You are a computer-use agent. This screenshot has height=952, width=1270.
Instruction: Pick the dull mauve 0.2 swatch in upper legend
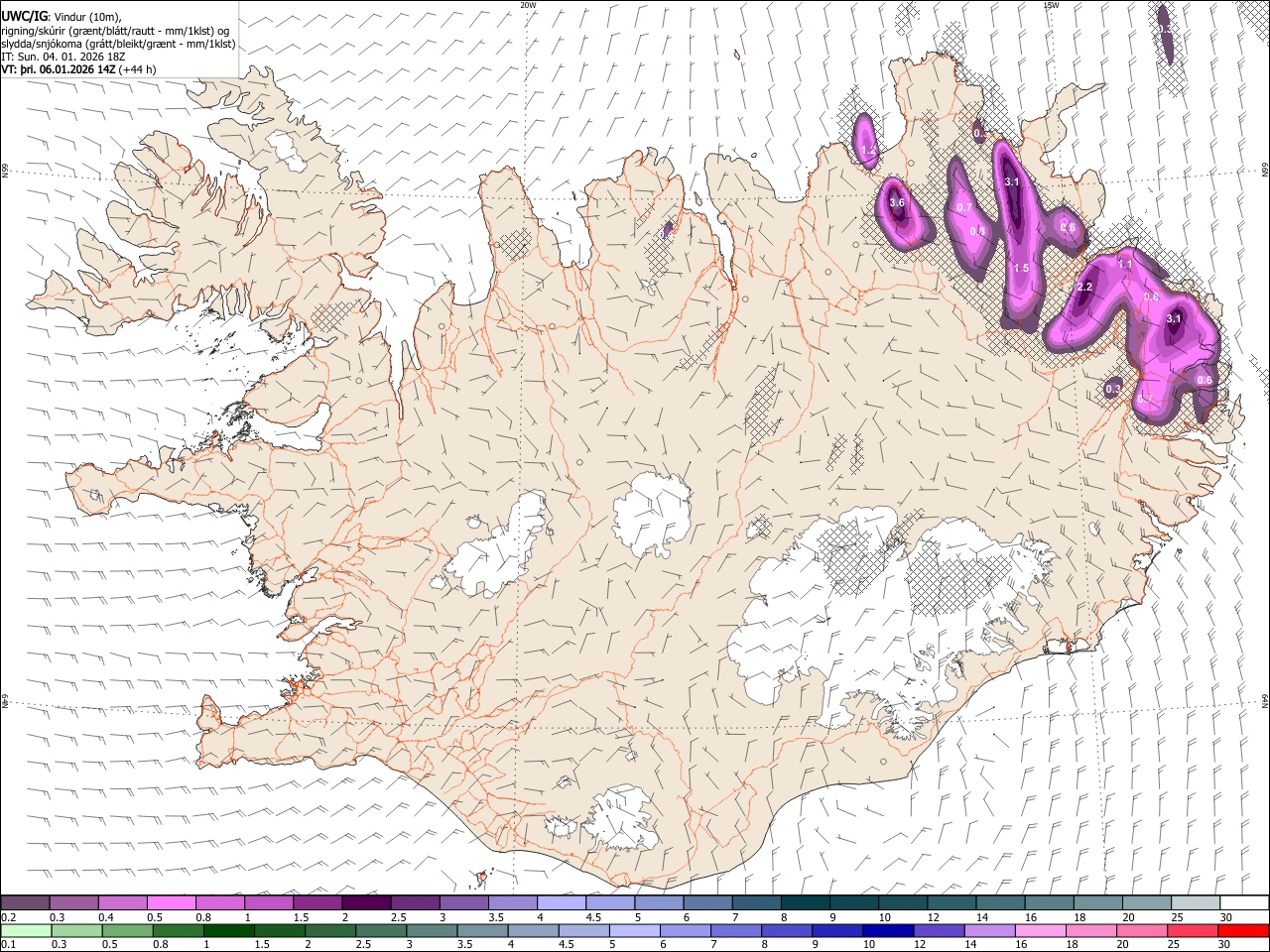coord(25,902)
